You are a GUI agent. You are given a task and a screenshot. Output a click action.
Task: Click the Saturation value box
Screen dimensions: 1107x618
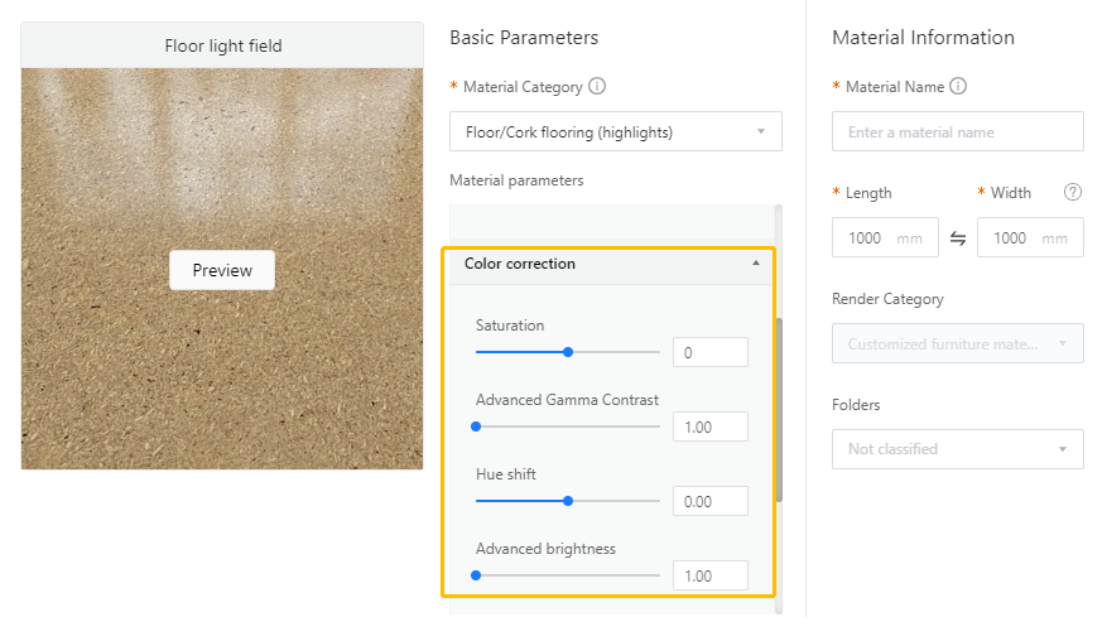coord(710,352)
